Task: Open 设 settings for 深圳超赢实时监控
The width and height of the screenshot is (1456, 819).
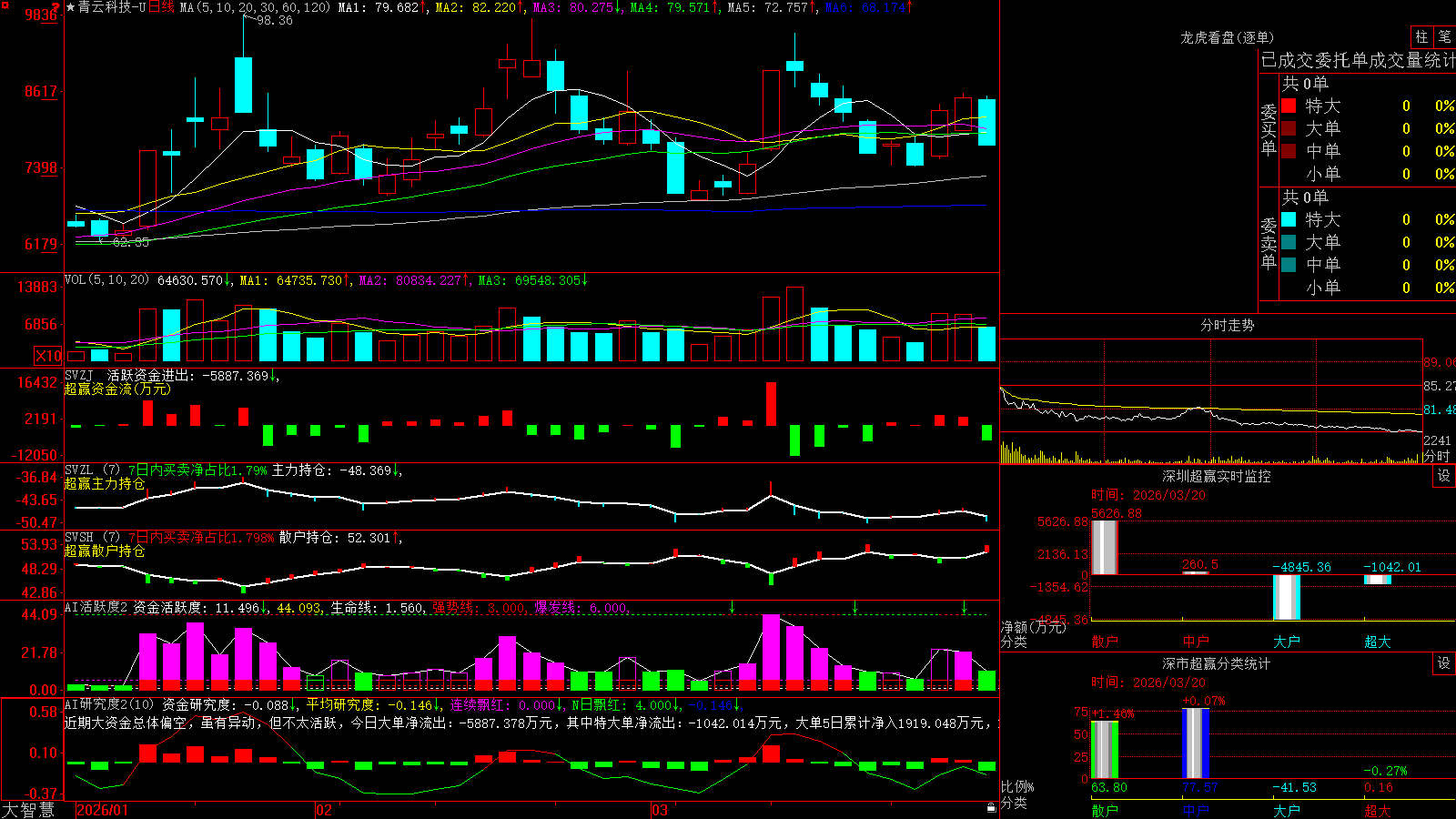Action: coord(1444,476)
